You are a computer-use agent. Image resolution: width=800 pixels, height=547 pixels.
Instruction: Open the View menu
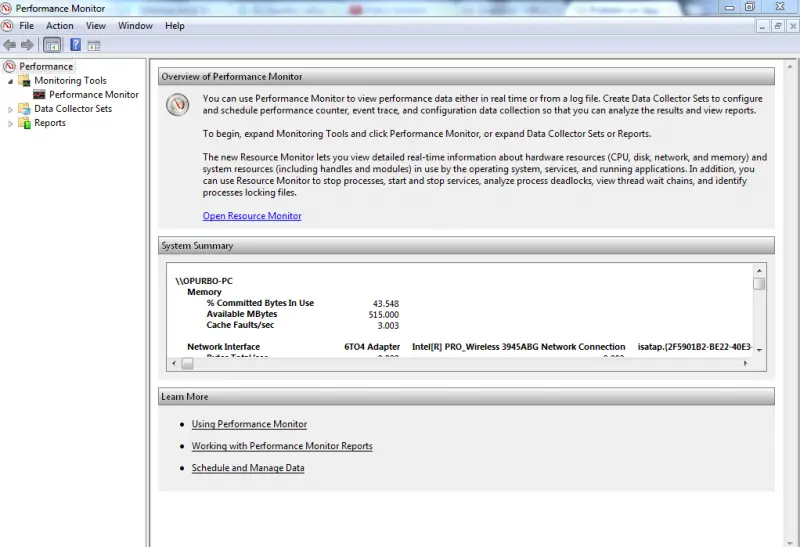(95, 26)
